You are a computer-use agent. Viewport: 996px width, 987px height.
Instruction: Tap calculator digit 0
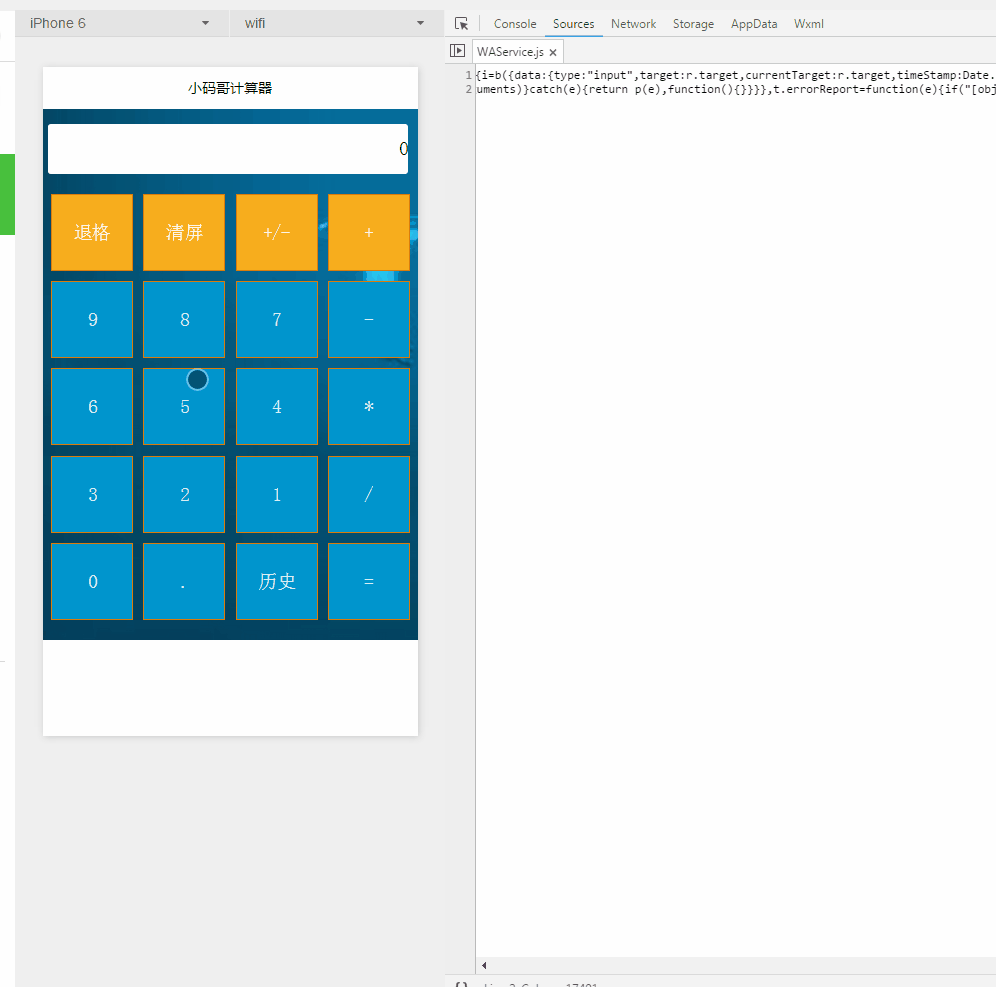[92, 581]
